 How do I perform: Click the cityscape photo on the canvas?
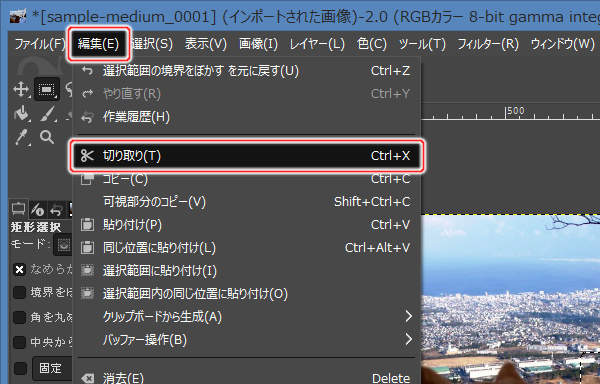click(x=510, y=299)
